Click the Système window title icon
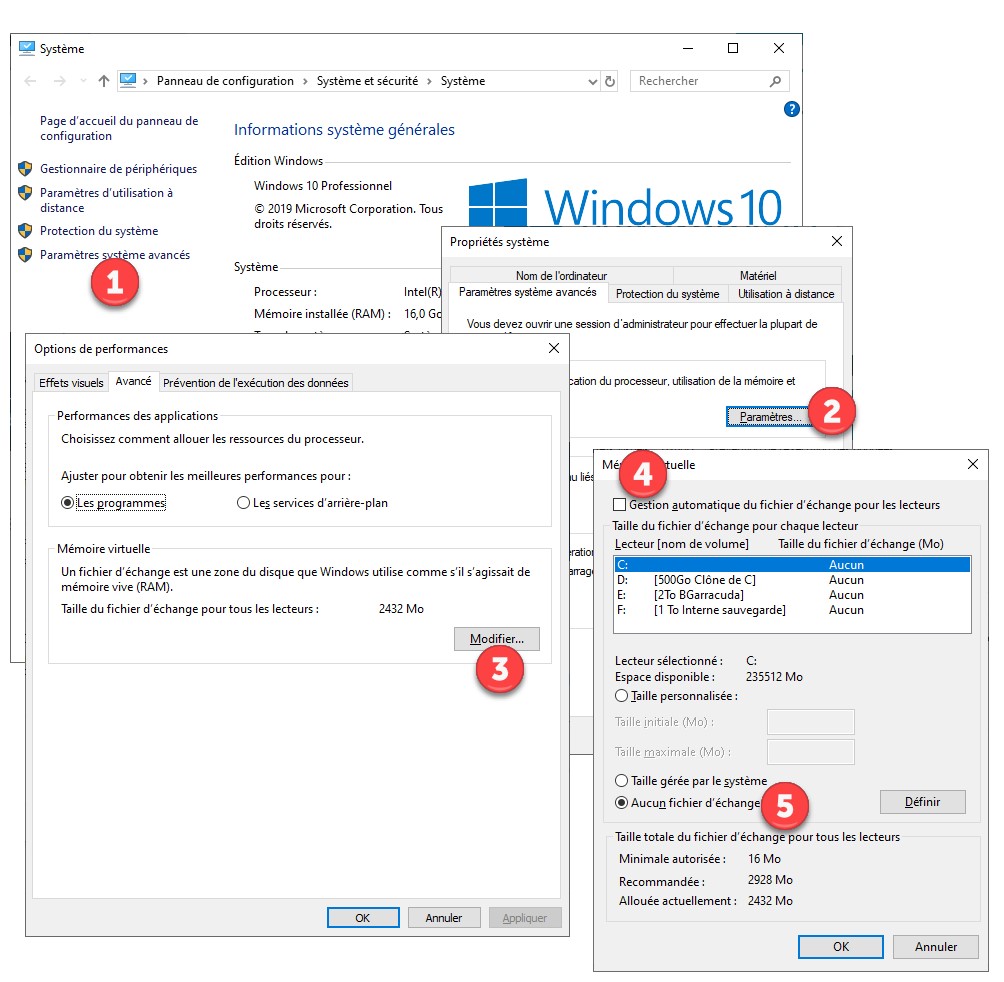 (27, 49)
